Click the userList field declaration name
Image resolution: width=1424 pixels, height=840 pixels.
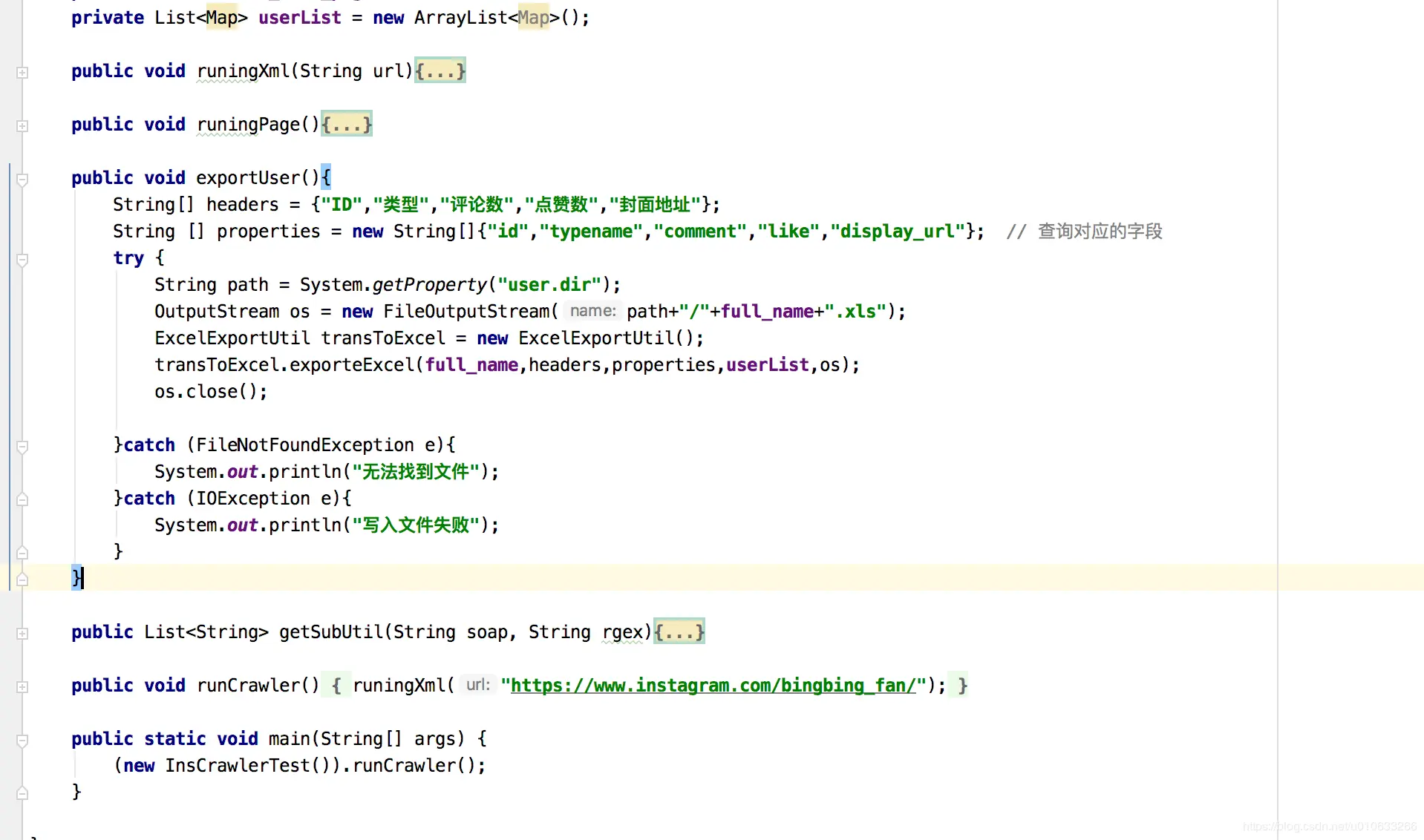tap(300, 17)
